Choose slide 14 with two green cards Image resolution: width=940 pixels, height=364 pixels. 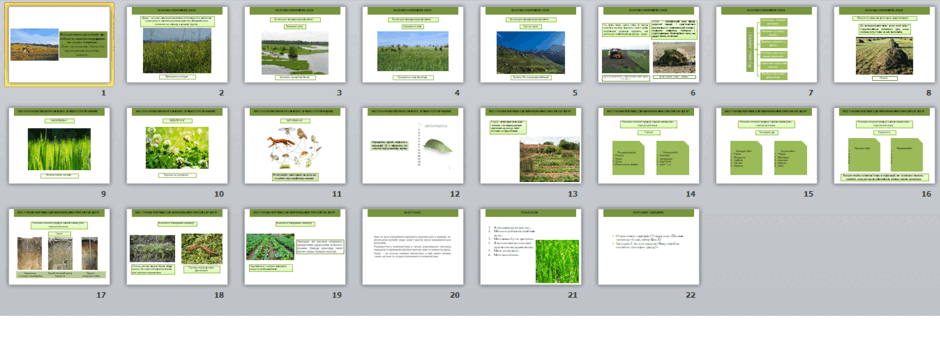[x=649, y=146]
